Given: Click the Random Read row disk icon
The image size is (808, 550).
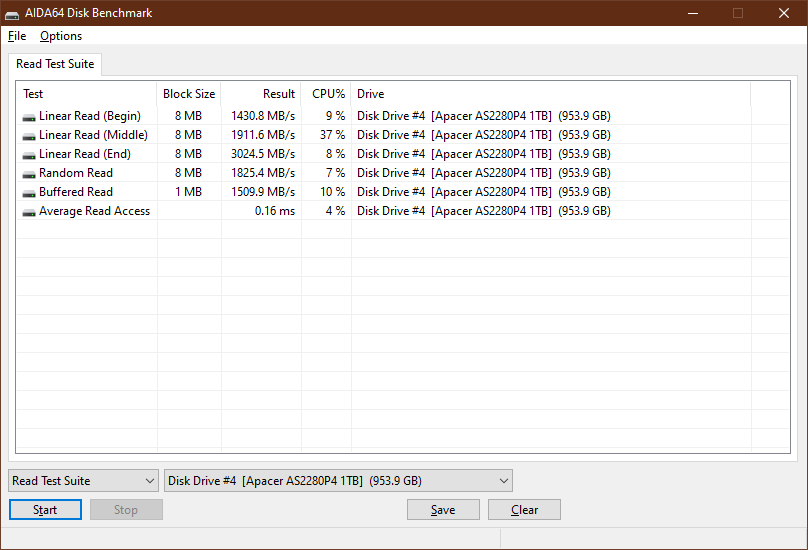Looking at the screenshot, I should pos(29,174).
